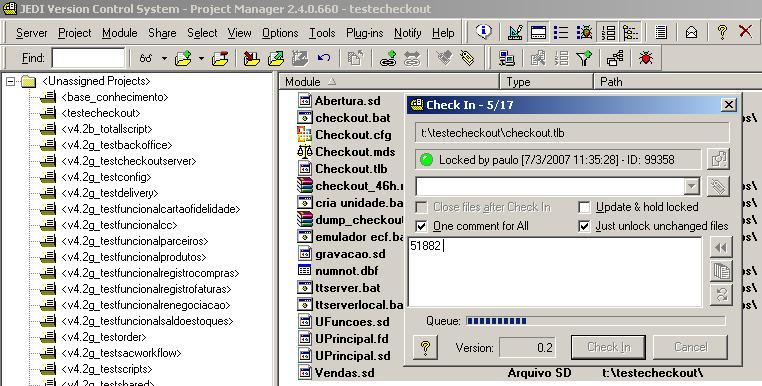Screen dimensions: 762x386
Task: Open the Plug-ins menu
Action: [x=364, y=33]
